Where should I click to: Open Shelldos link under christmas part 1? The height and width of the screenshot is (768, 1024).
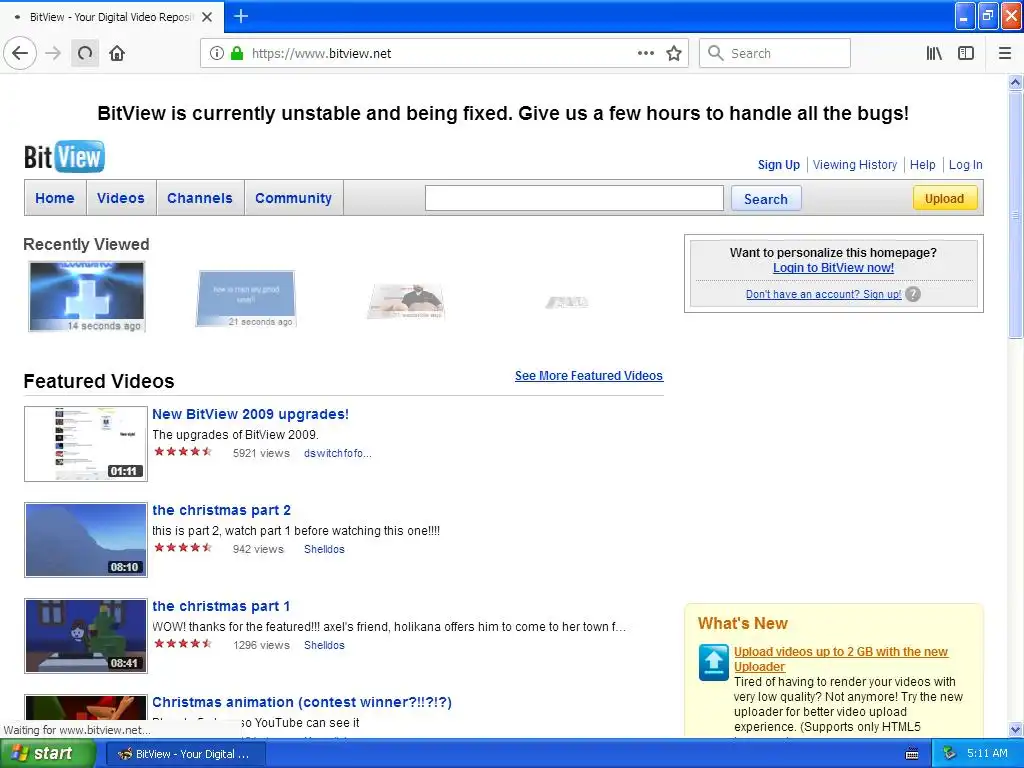pyautogui.click(x=324, y=645)
